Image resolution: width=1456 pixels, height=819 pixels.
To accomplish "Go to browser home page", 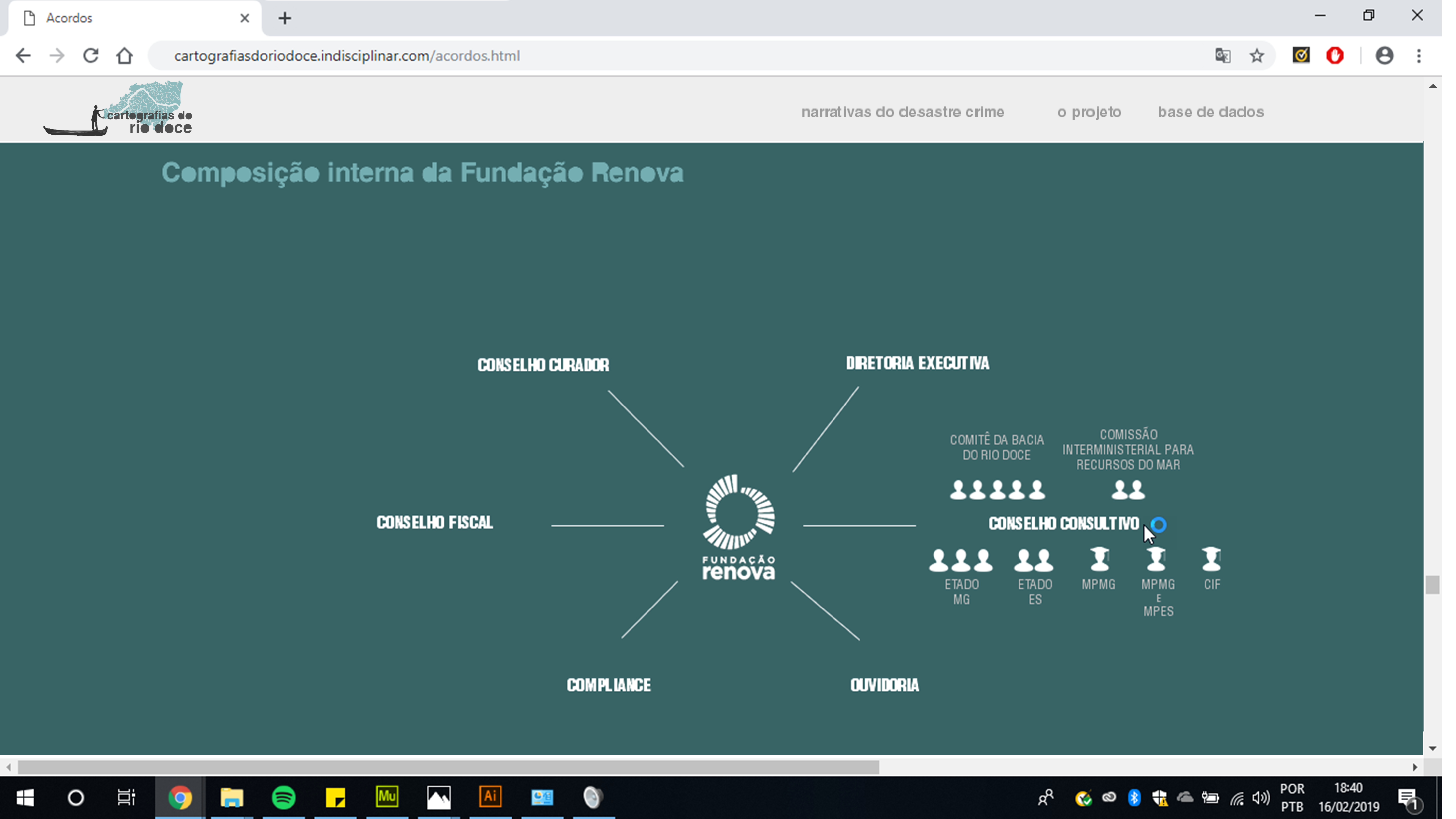I will coord(124,56).
